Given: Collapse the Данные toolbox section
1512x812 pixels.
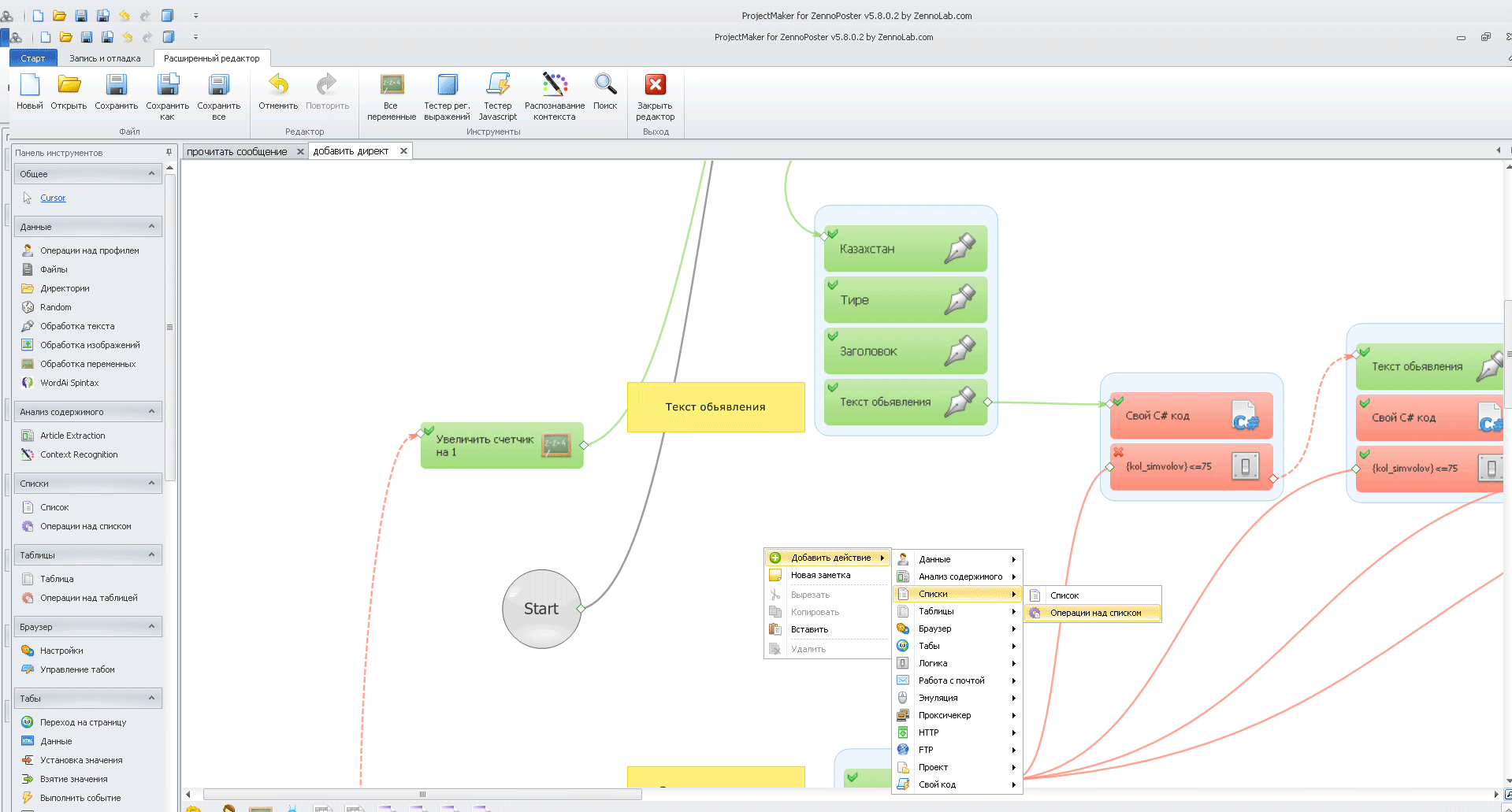Looking at the screenshot, I should point(151,226).
